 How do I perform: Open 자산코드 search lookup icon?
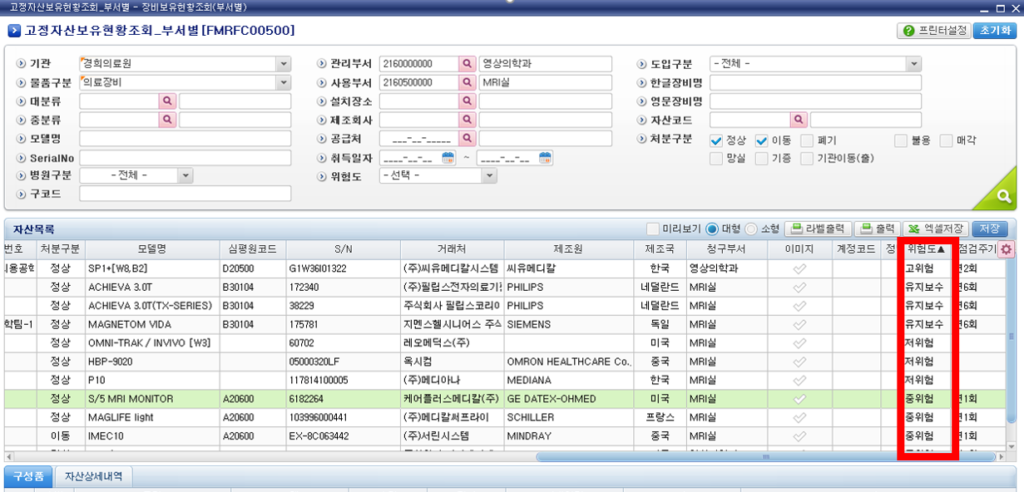point(799,120)
